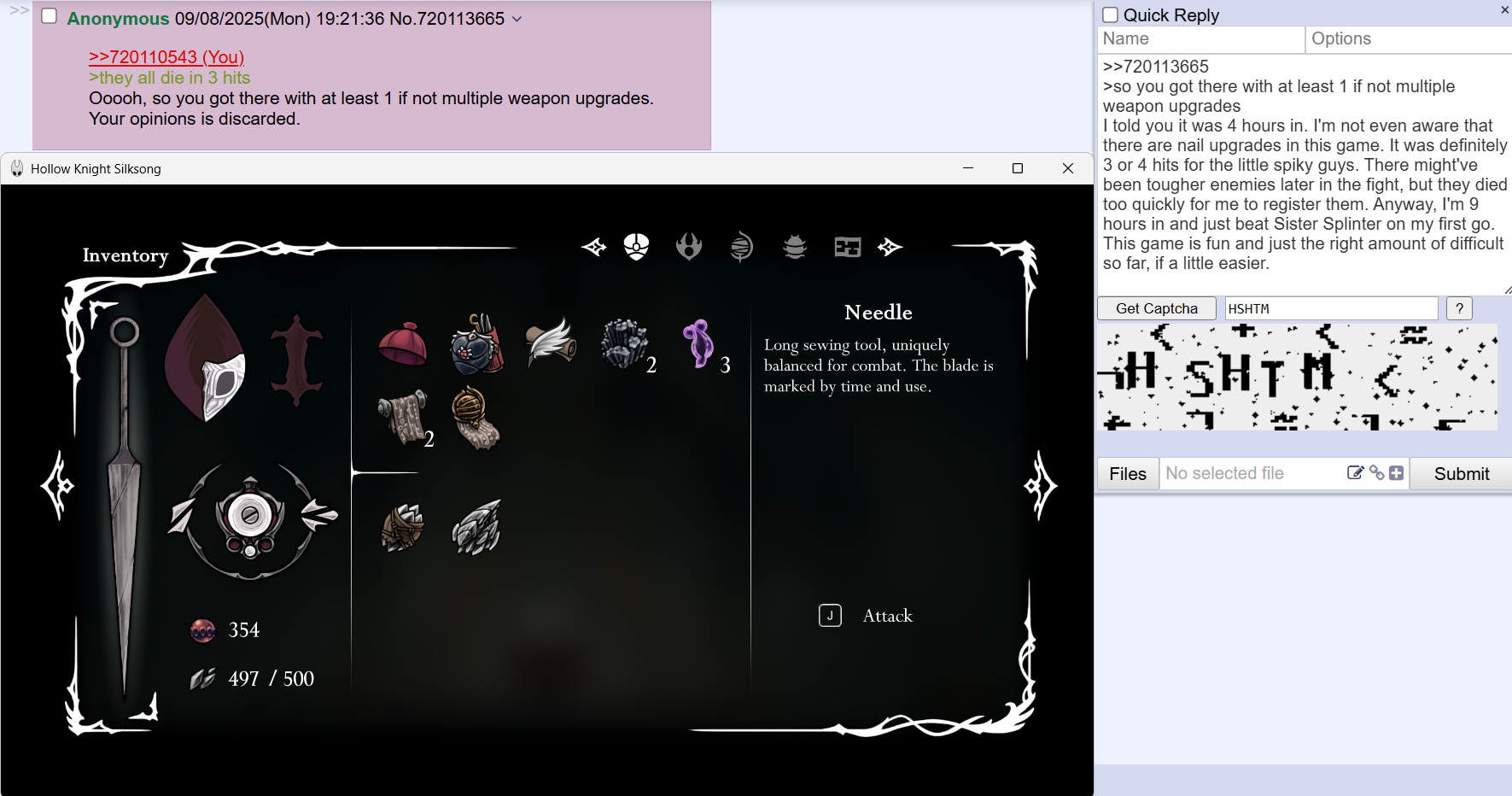This screenshot has height=796, width=1512.
Task: Select the dark red crest emblem
Action: coord(296,360)
